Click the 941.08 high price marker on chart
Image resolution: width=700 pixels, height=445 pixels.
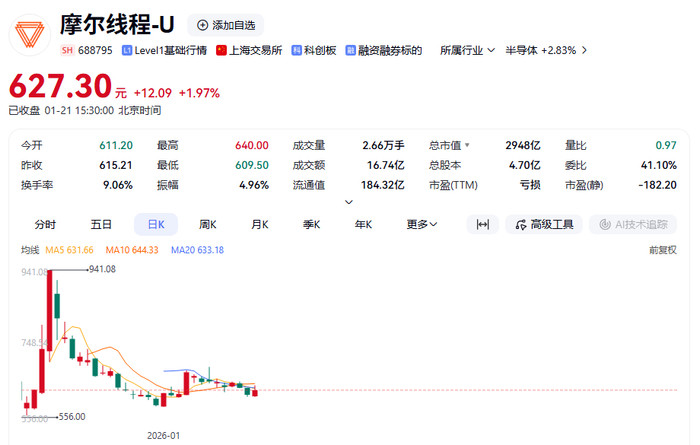[x=102, y=269]
